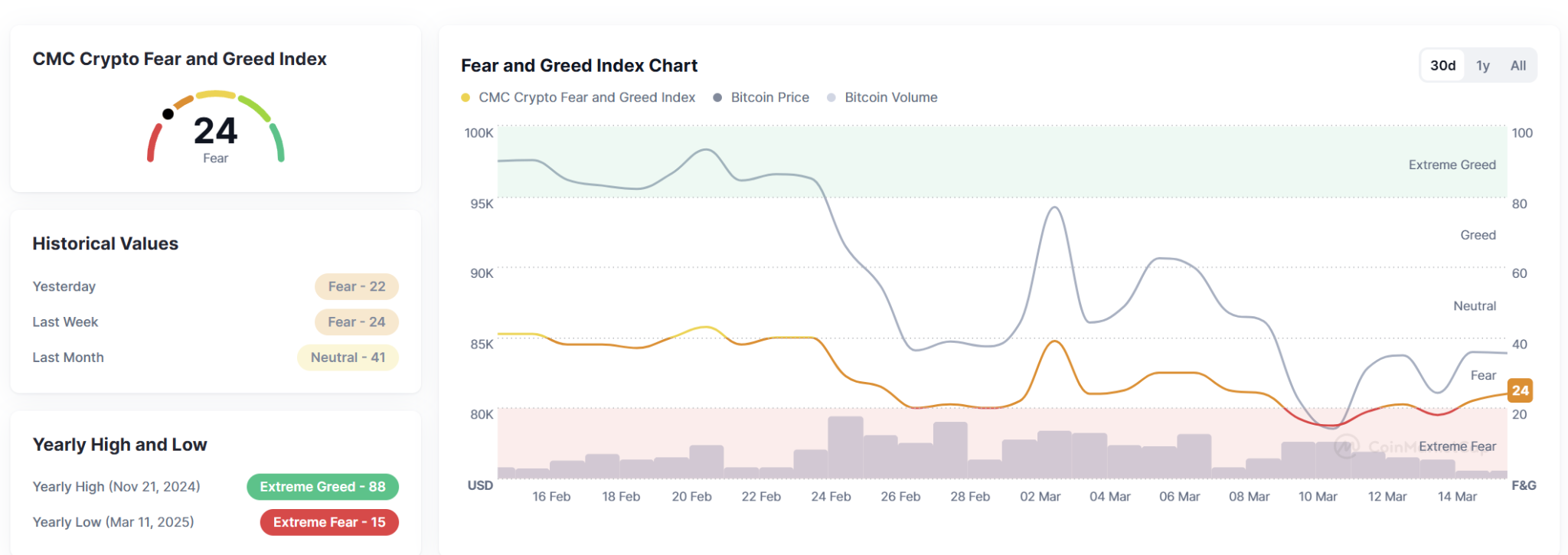The height and width of the screenshot is (555, 1568).
Task: Select the 30d time range tab
Action: (x=1442, y=66)
